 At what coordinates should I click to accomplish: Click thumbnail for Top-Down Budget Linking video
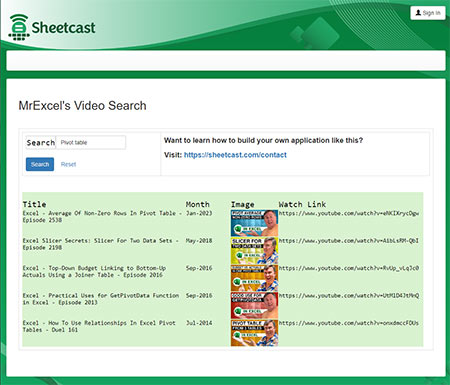pyautogui.click(x=254, y=278)
